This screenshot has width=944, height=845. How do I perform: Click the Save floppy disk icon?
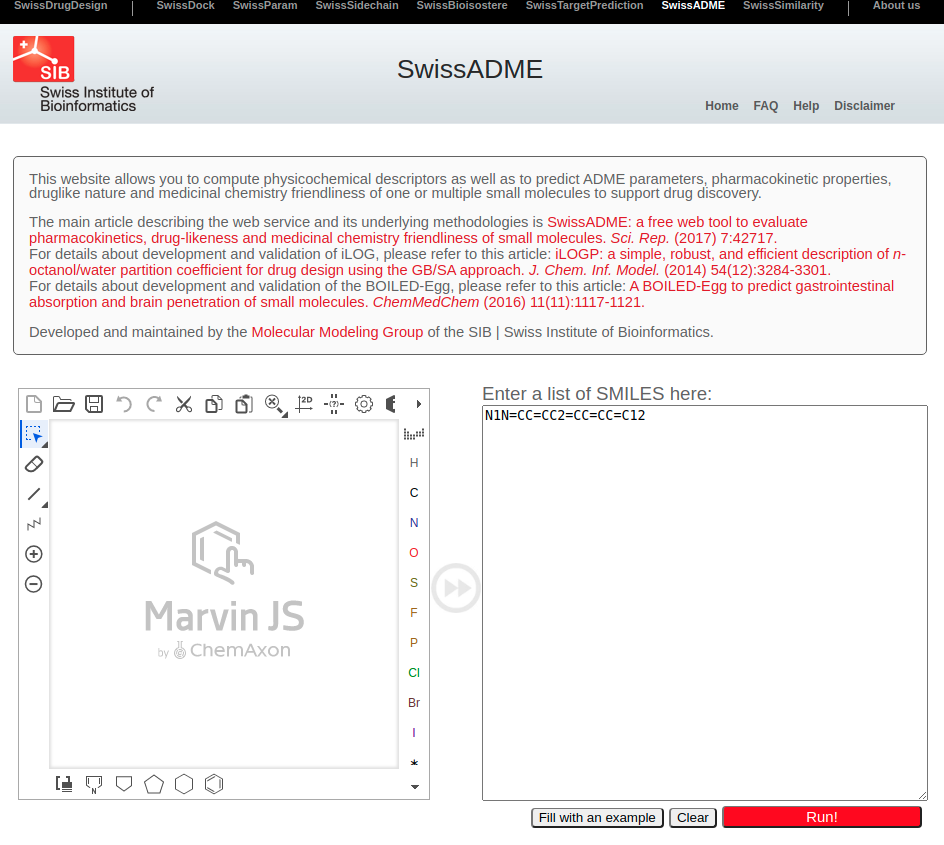pyautogui.click(x=94, y=404)
